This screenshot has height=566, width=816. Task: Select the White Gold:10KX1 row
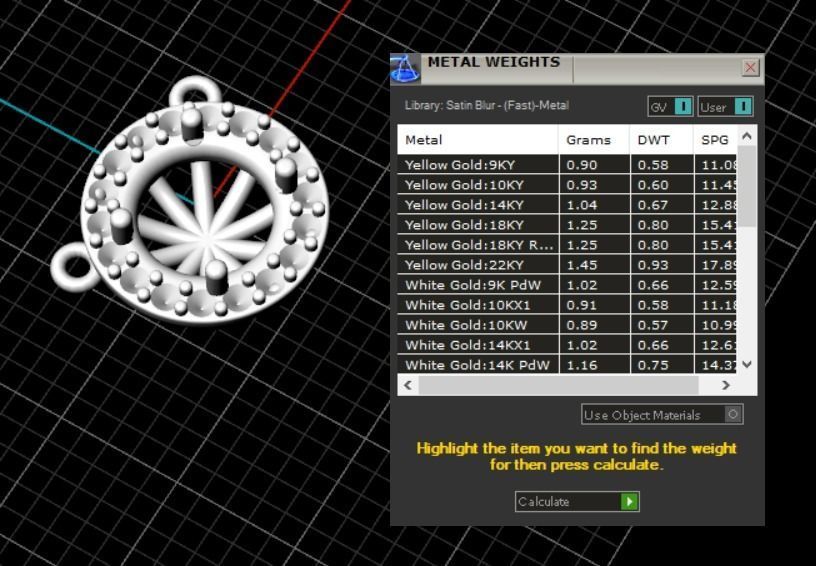pos(567,305)
